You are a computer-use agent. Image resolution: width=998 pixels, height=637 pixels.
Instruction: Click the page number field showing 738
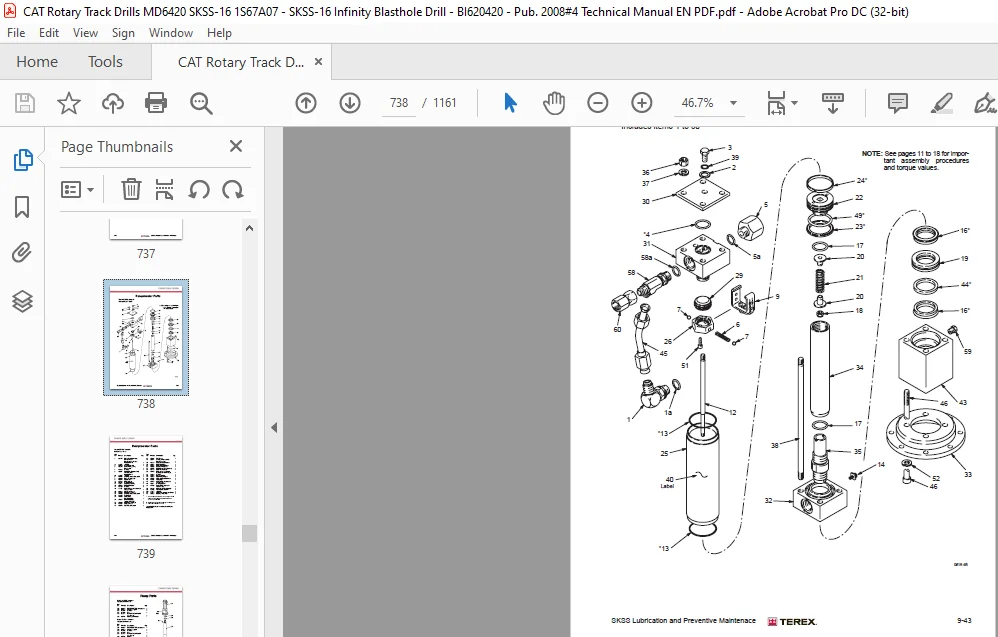(398, 102)
